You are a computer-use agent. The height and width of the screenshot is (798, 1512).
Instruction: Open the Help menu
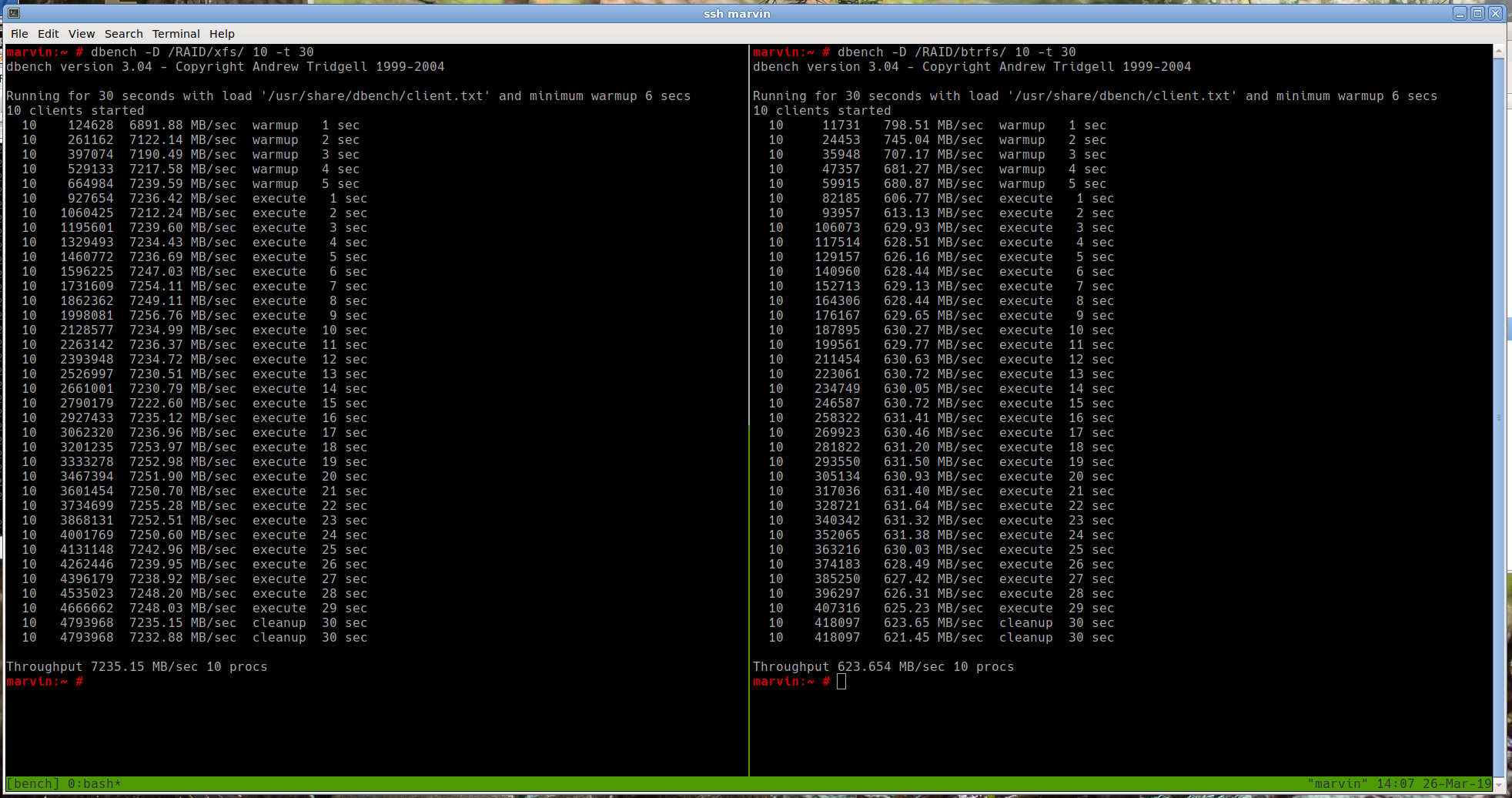pyautogui.click(x=222, y=34)
